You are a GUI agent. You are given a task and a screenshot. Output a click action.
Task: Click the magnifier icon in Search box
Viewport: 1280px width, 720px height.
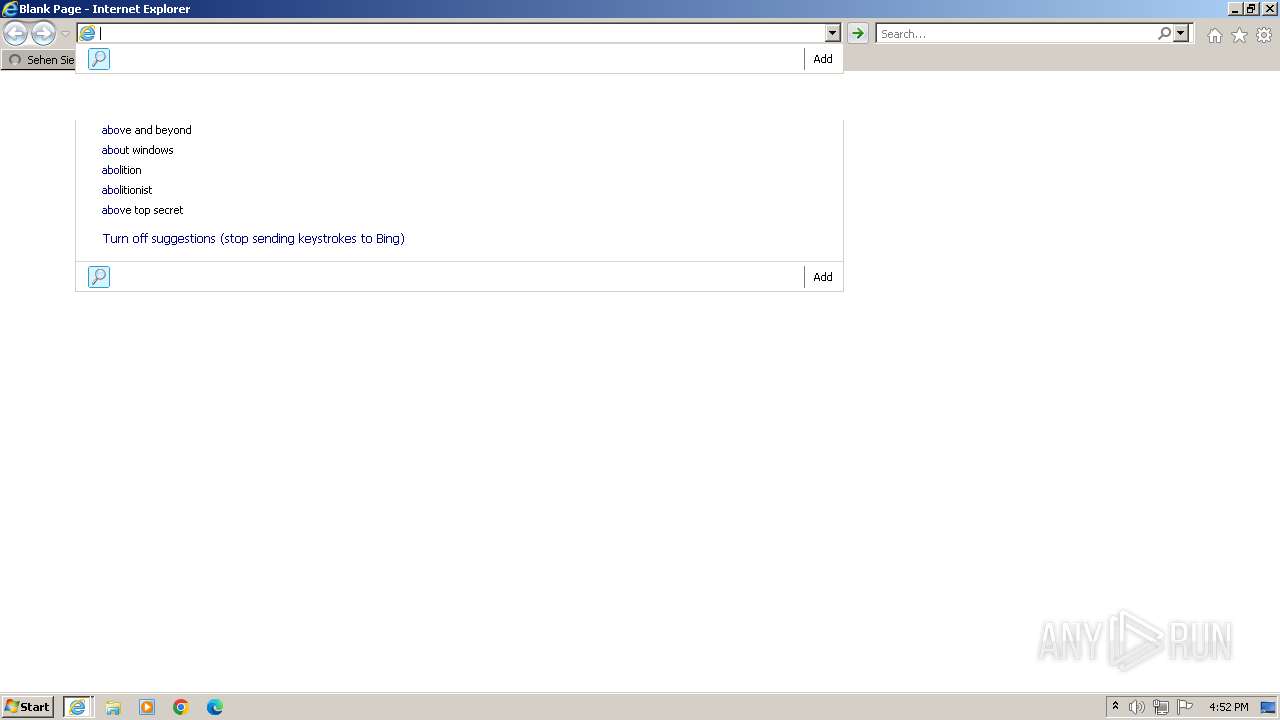[1164, 33]
